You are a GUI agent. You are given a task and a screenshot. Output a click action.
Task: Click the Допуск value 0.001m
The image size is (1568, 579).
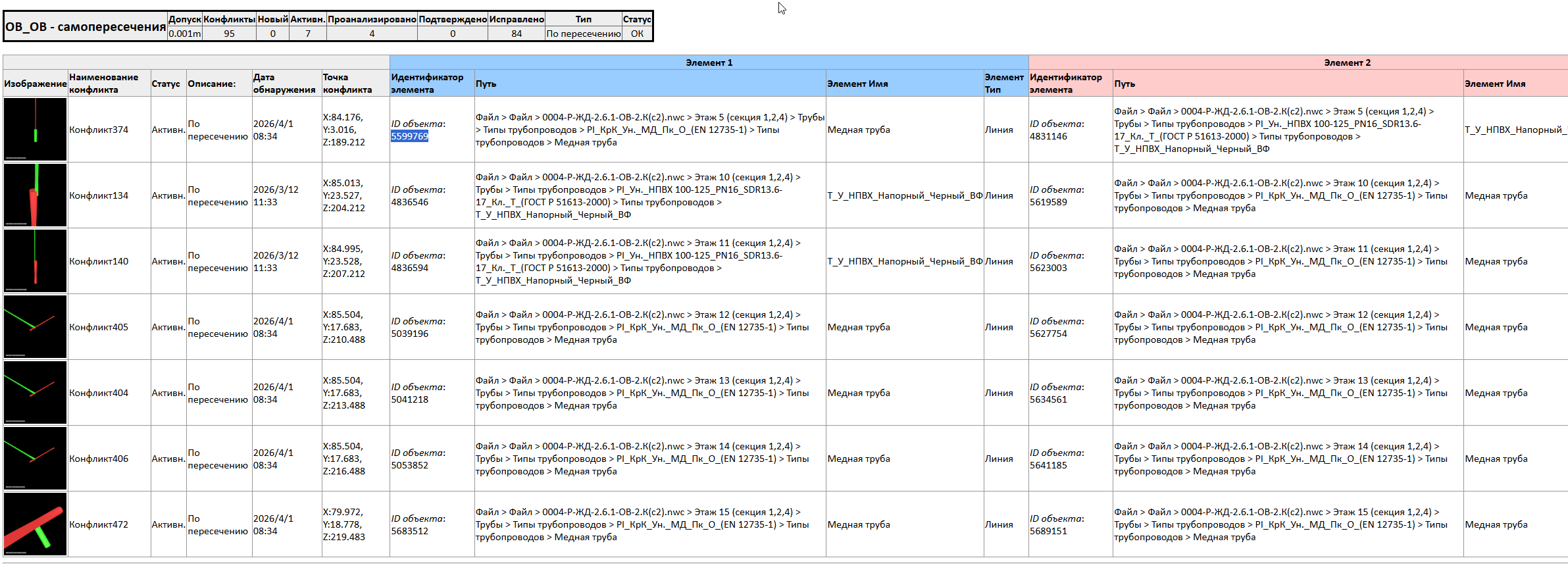click(x=185, y=34)
